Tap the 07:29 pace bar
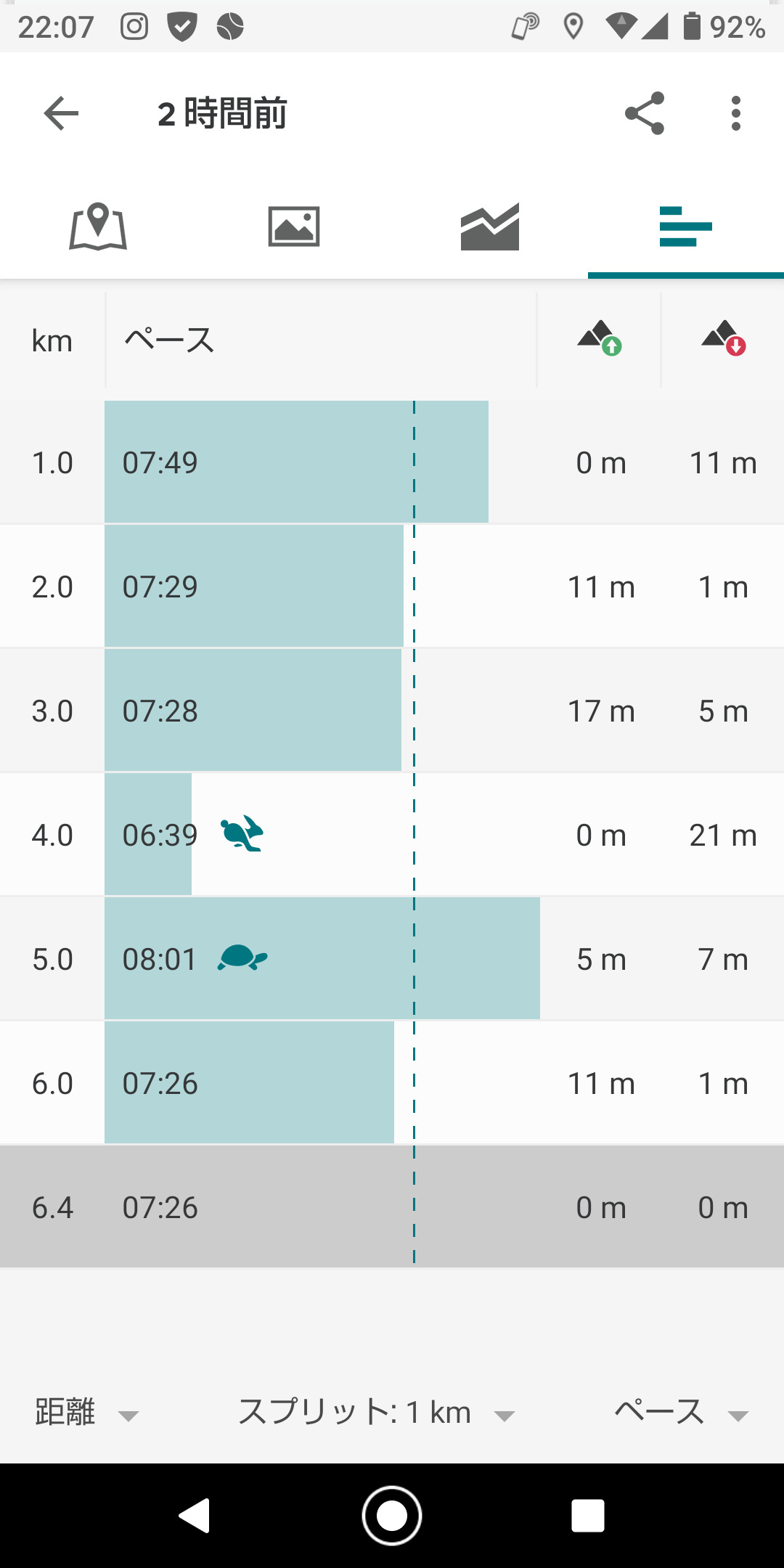The height and width of the screenshot is (1568, 784). (x=253, y=586)
